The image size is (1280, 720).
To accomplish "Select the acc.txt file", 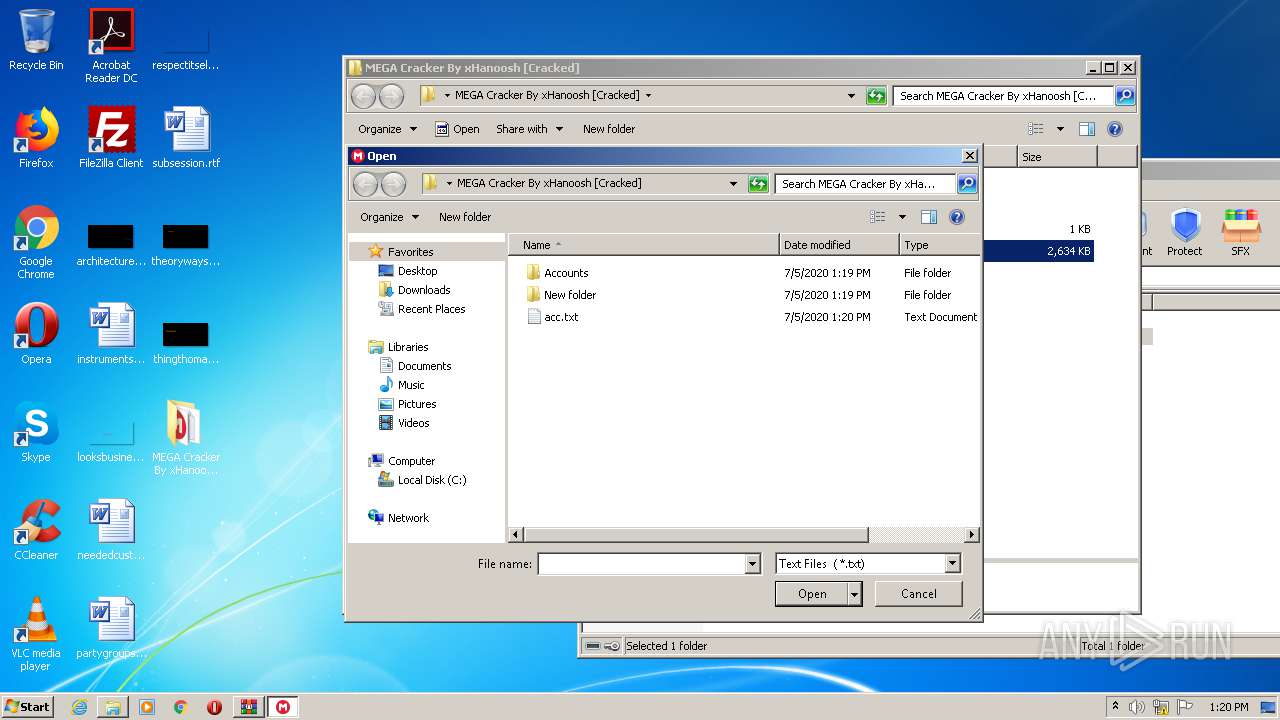I will (552, 317).
